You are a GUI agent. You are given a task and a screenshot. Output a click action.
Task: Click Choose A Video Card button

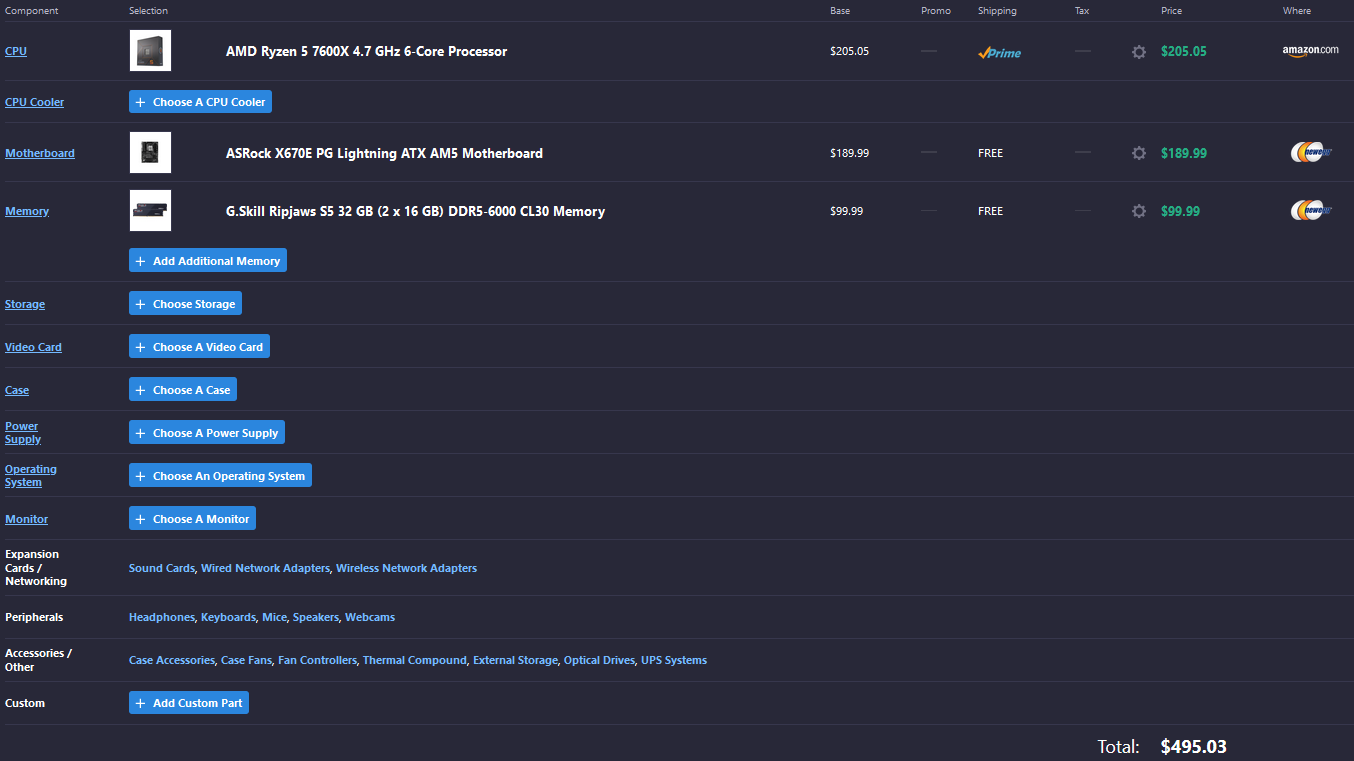point(199,346)
